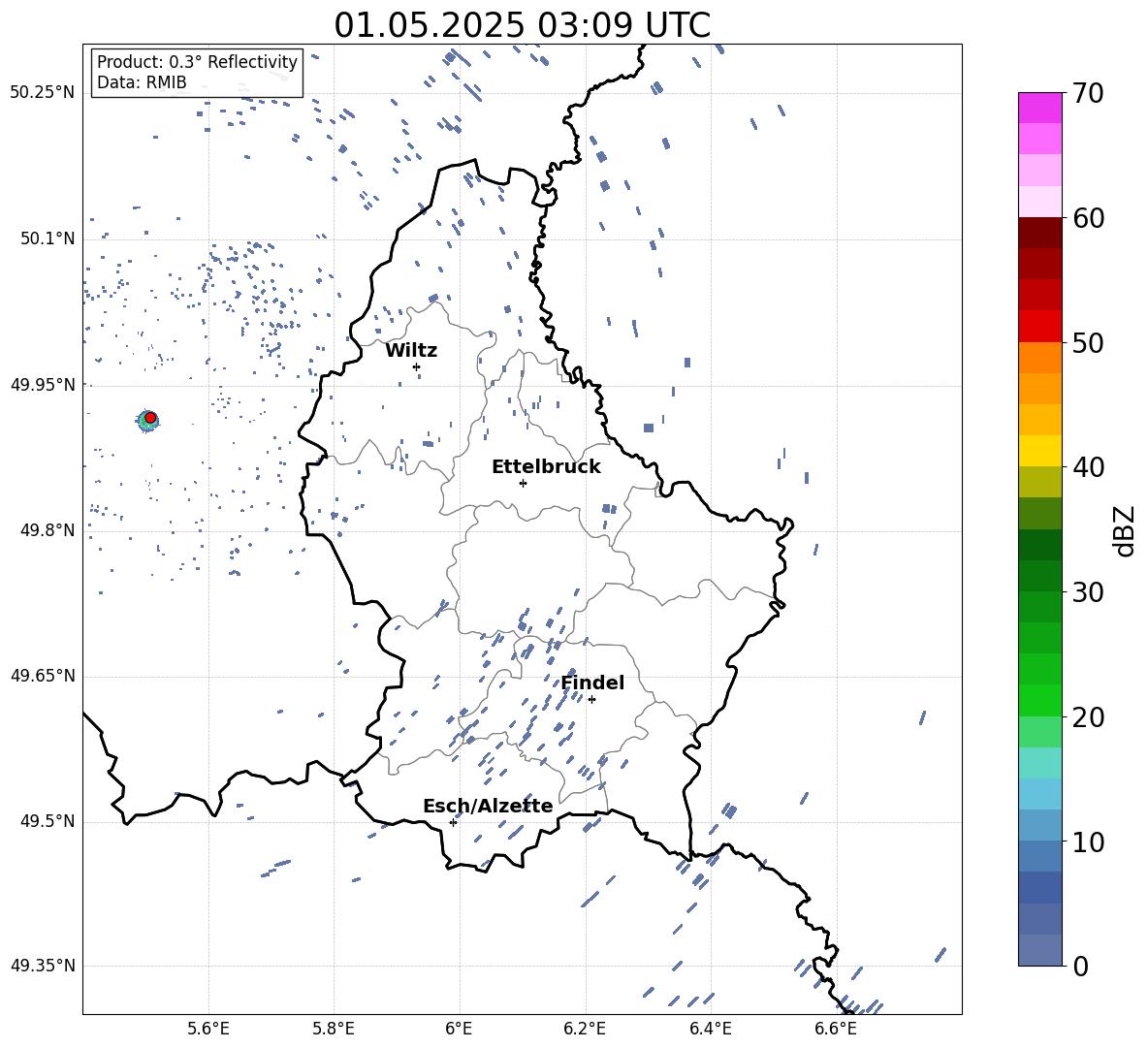Click the 49.5°N latitude tick label
Viewport: 1148px width, 1048px height.
pos(48,821)
